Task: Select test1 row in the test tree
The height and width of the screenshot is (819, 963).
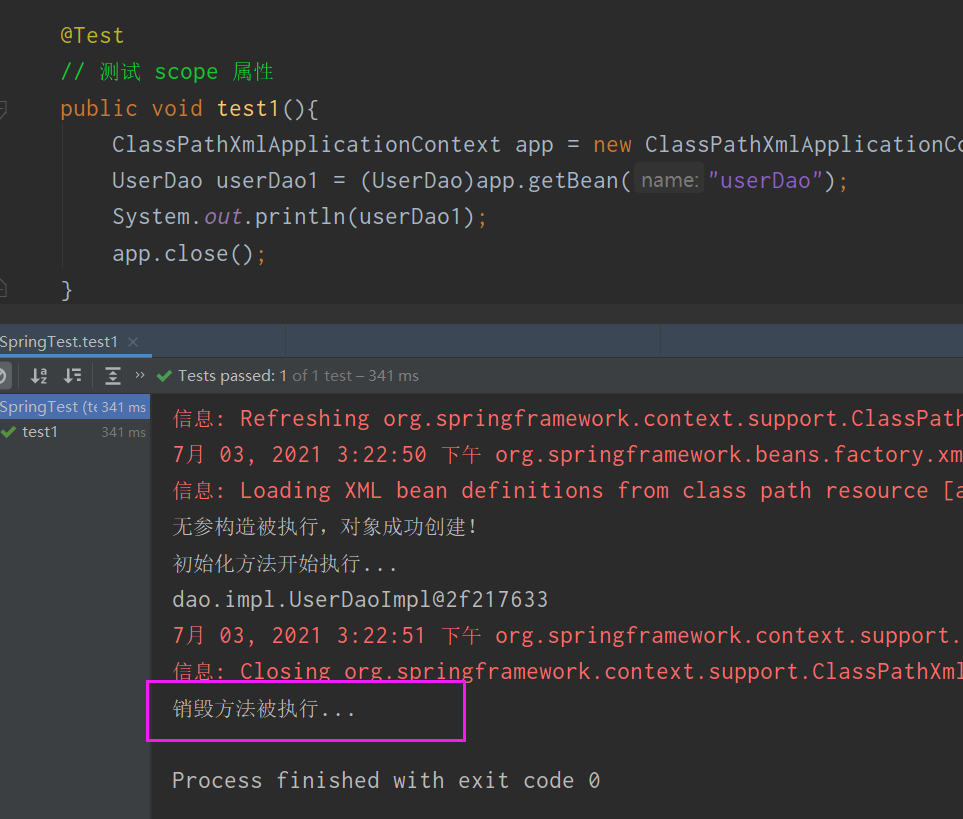Action: [74, 432]
